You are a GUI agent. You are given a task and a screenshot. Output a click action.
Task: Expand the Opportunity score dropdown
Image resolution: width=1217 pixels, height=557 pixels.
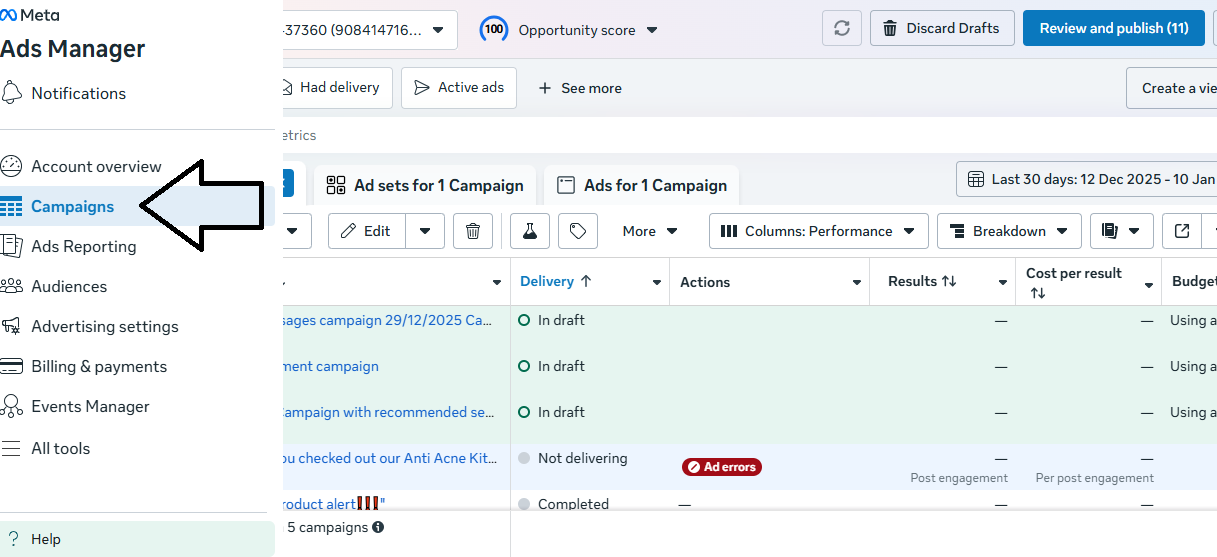(652, 30)
